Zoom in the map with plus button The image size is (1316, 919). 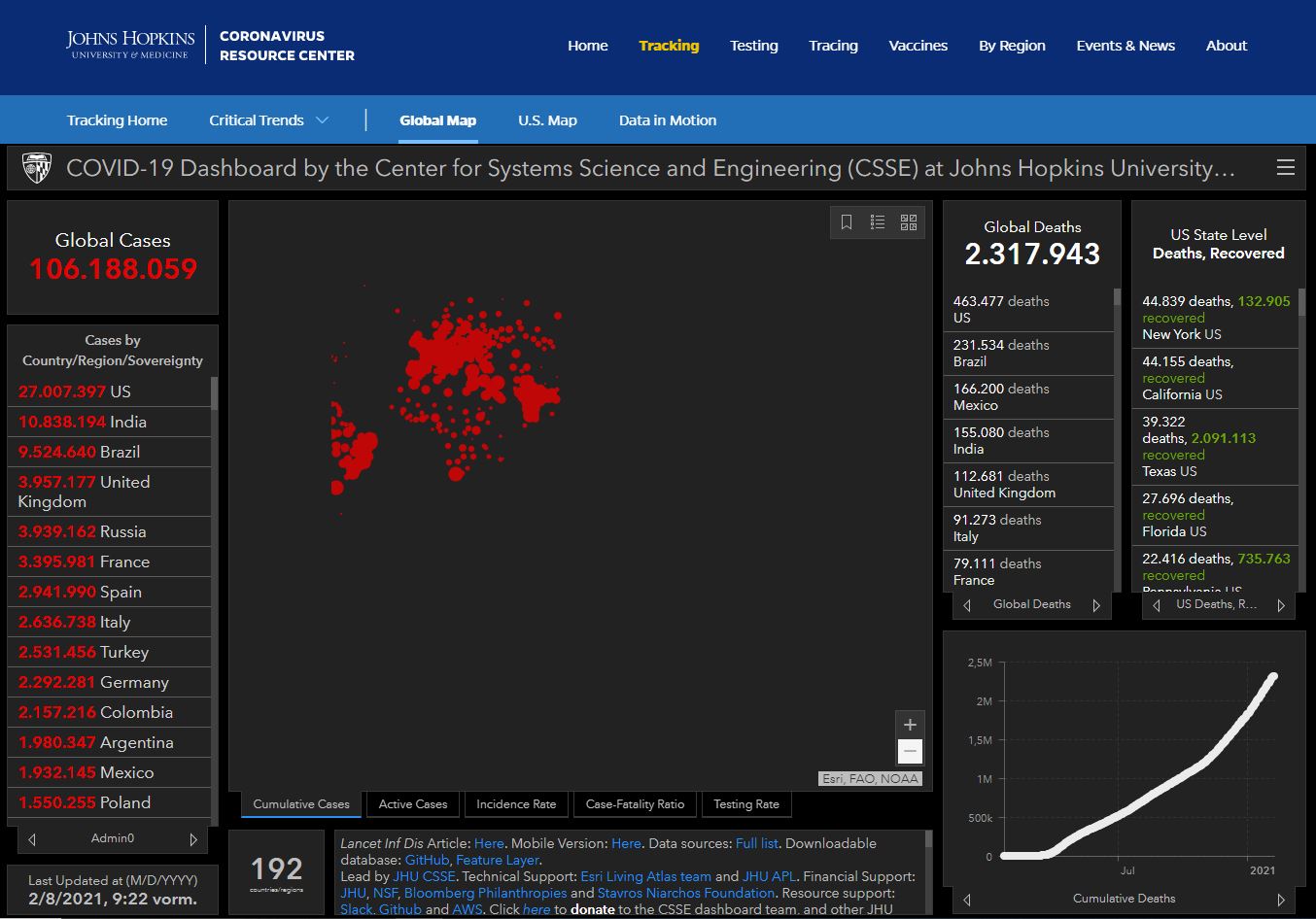[910, 725]
